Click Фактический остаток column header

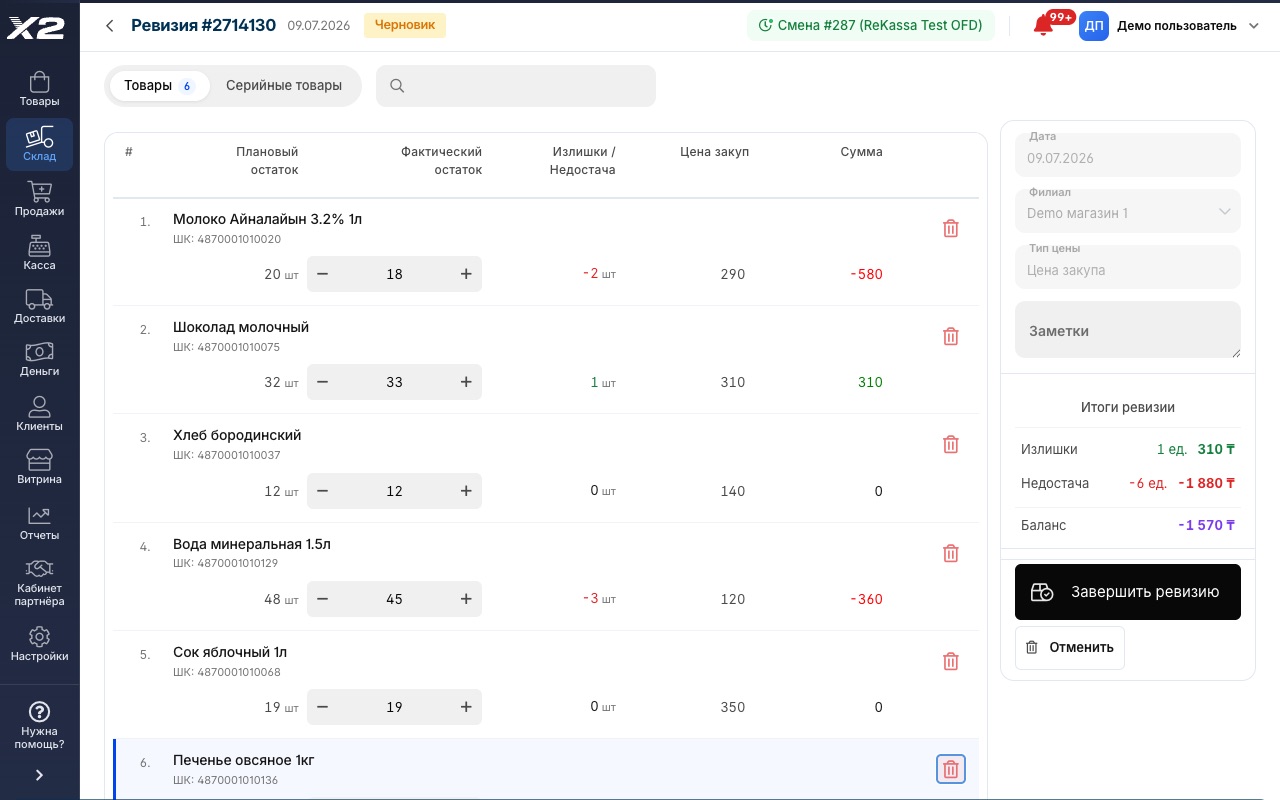coord(441,161)
